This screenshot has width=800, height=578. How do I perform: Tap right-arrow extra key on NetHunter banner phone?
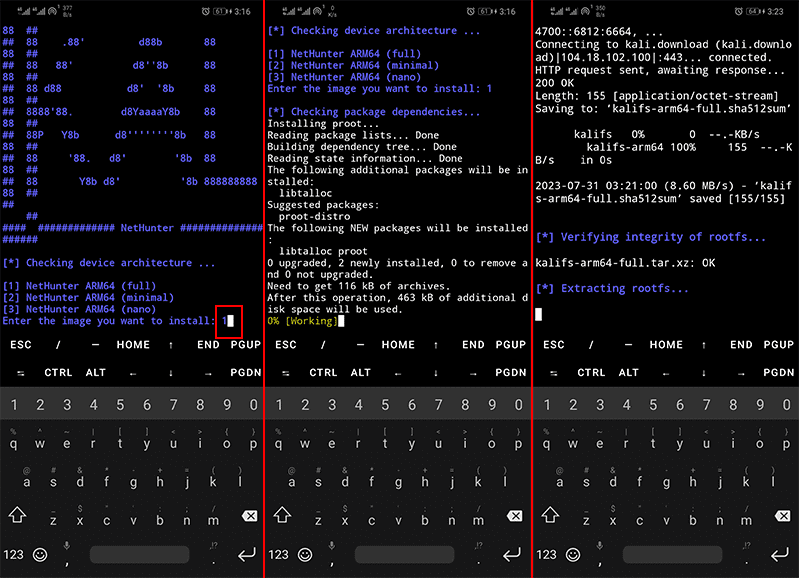[x=208, y=373]
